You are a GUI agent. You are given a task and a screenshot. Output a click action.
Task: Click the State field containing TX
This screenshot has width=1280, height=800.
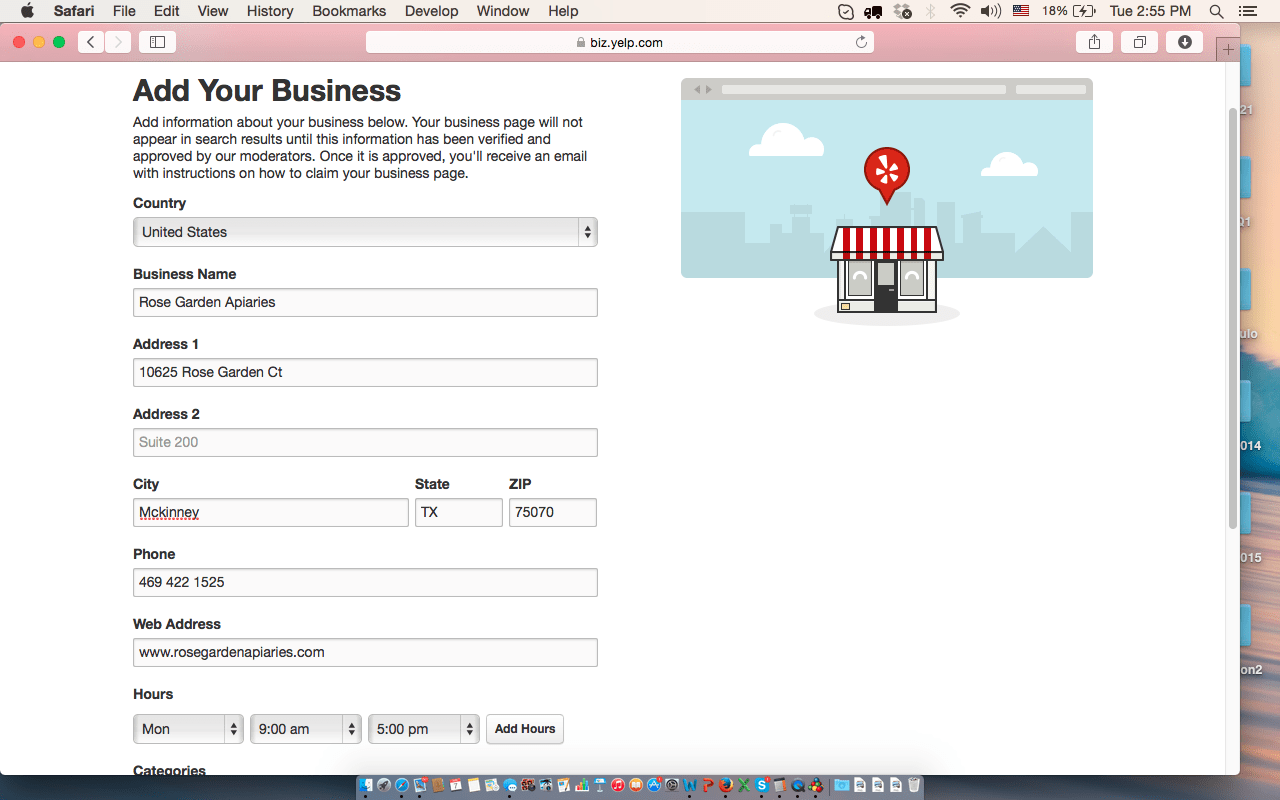tap(459, 512)
